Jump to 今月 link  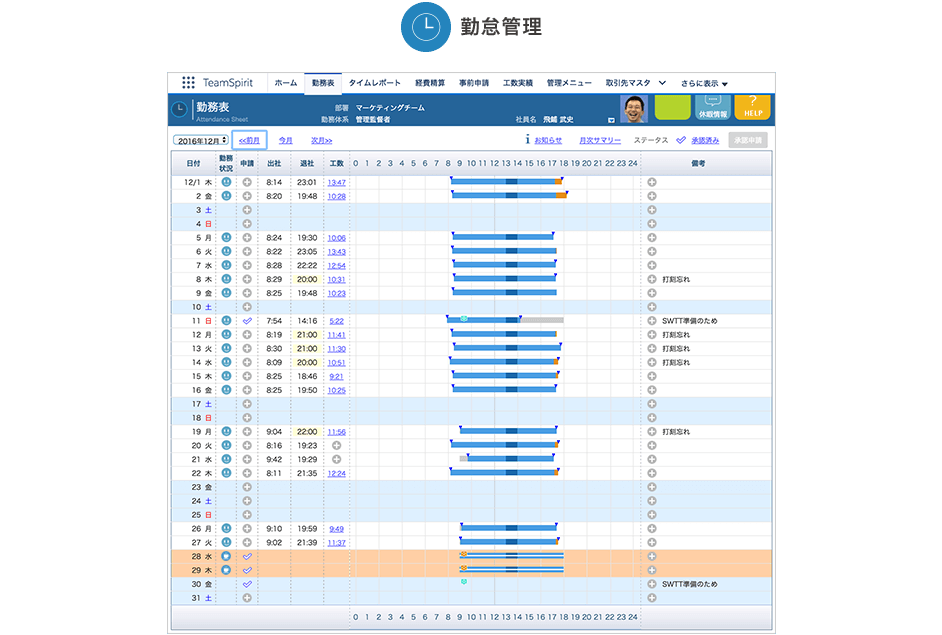pyautogui.click(x=285, y=140)
